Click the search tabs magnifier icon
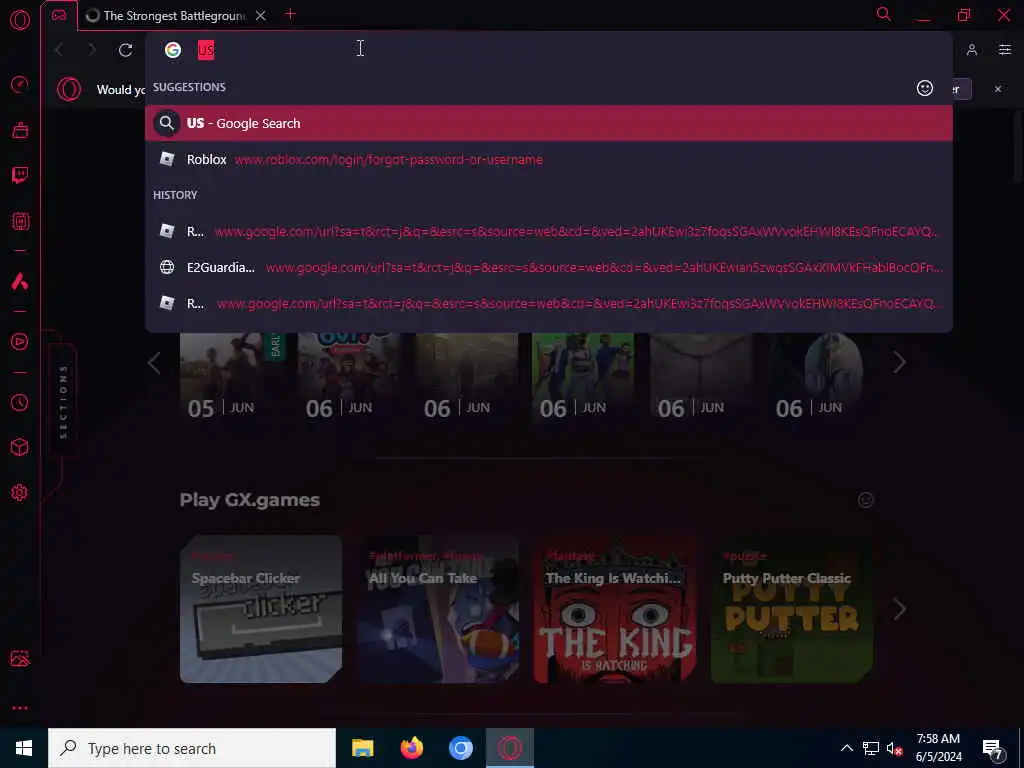 (884, 14)
